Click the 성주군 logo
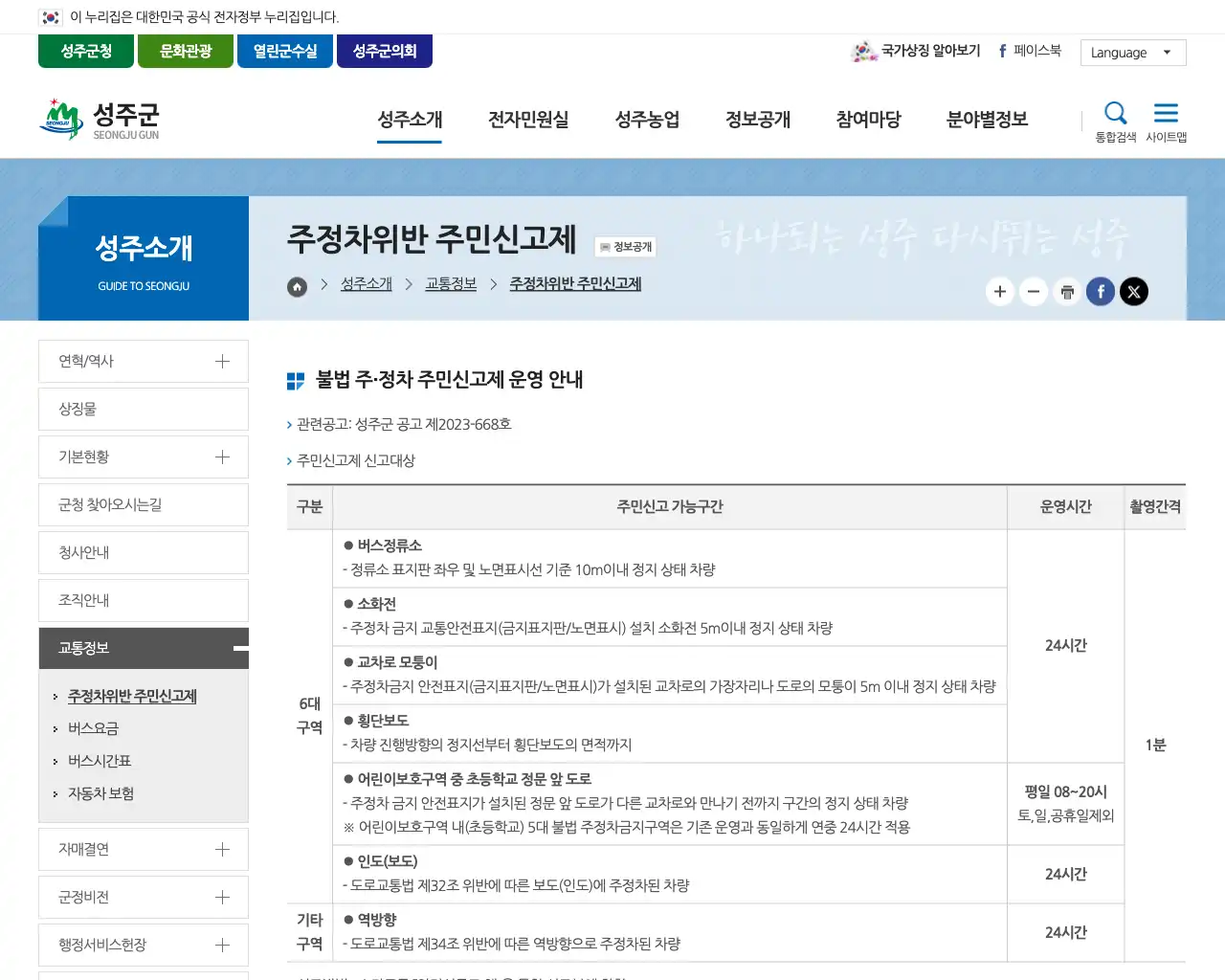The height and width of the screenshot is (980, 1225). coord(100,120)
